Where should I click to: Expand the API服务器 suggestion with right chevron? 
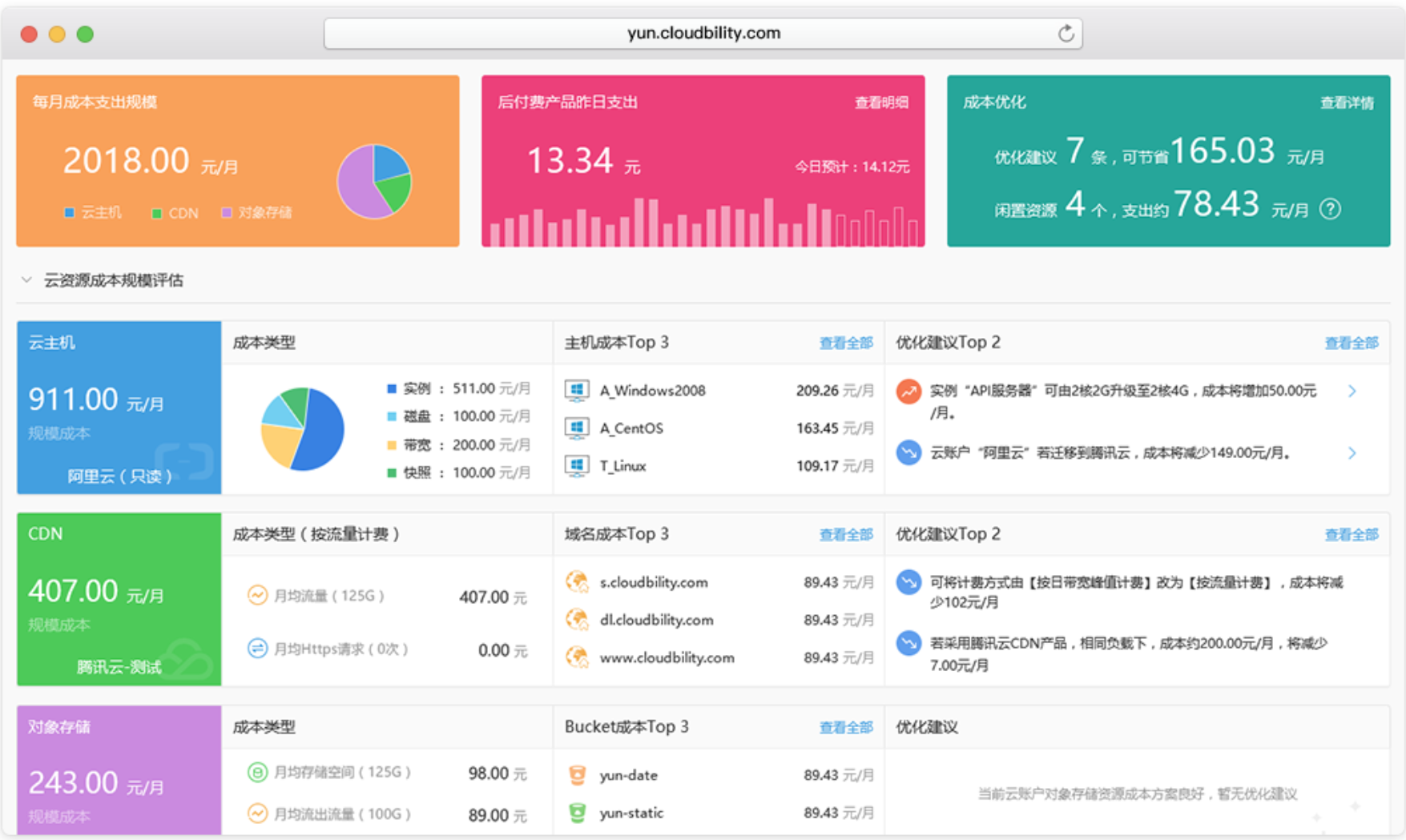pos(1352,392)
